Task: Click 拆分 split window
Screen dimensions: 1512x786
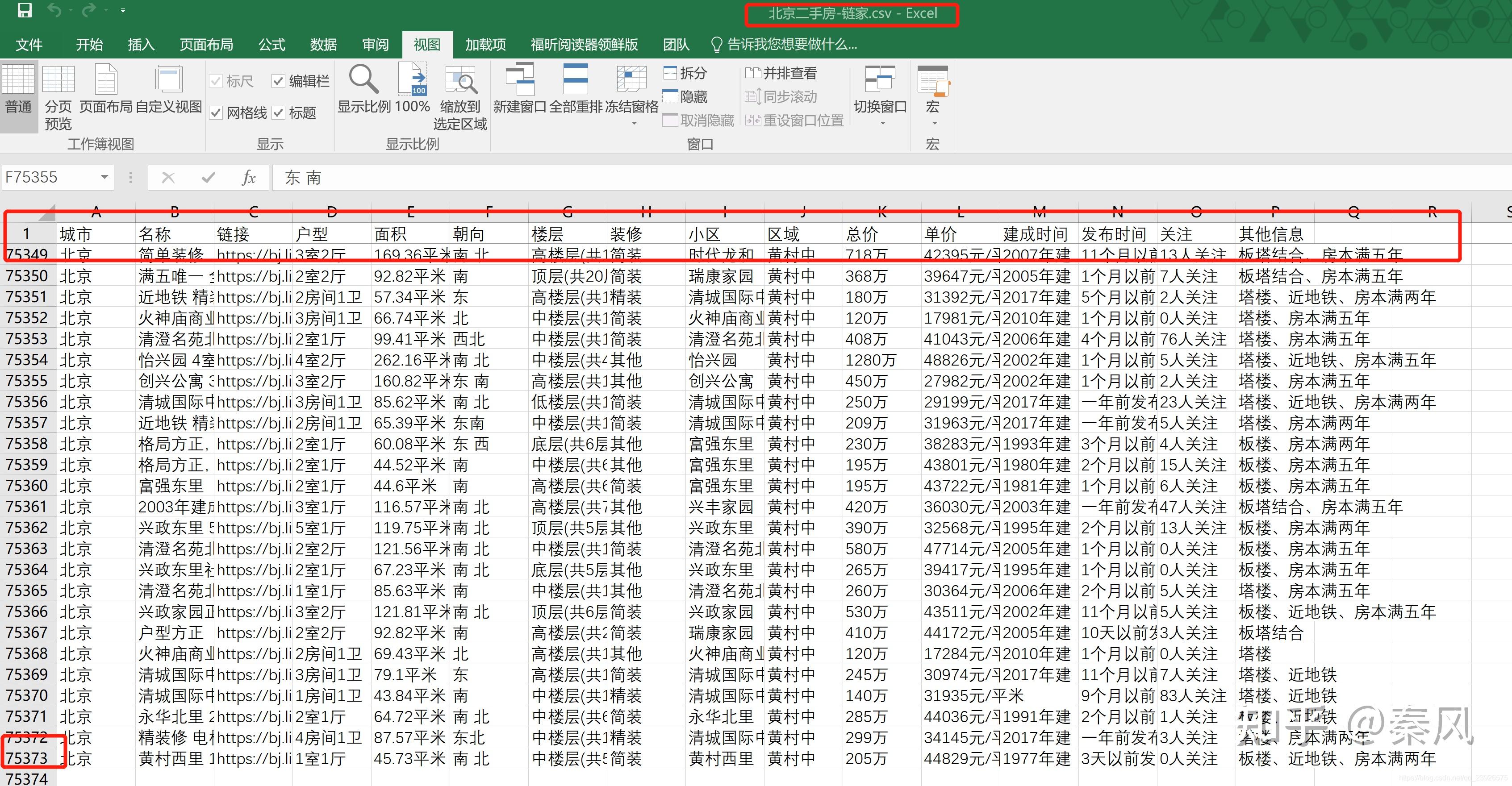Action: tap(685, 73)
